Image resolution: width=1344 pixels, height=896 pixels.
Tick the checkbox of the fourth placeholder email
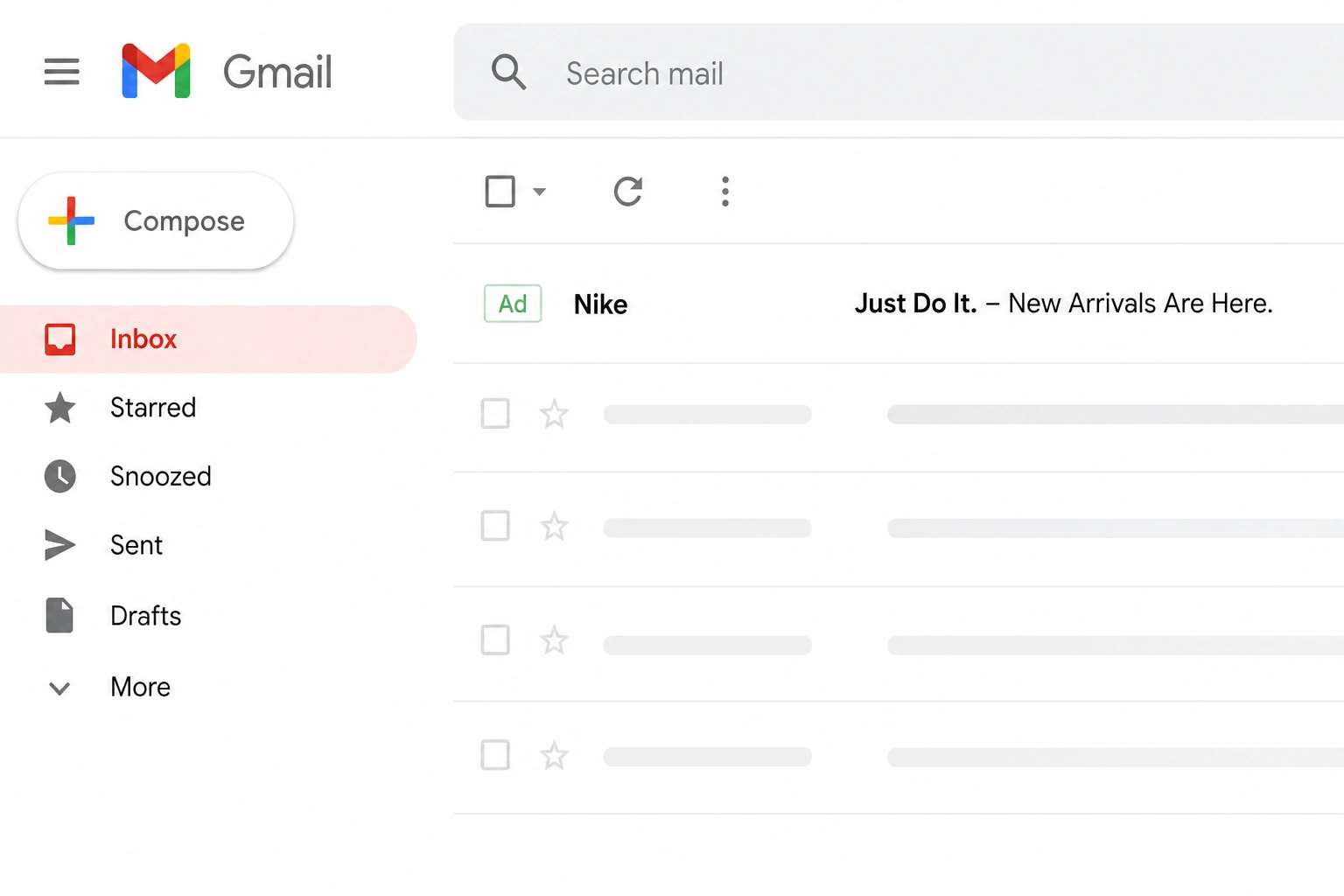(495, 755)
